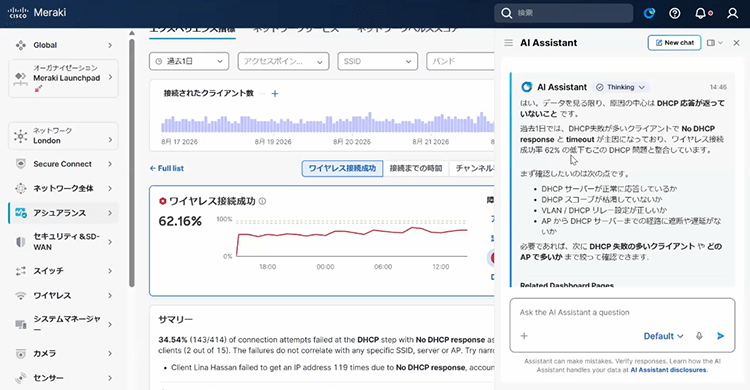This screenshot has width=750, height=390.
Task: Click the 接続されたクライアント数 chart title
Action: (x=209, y=93)
